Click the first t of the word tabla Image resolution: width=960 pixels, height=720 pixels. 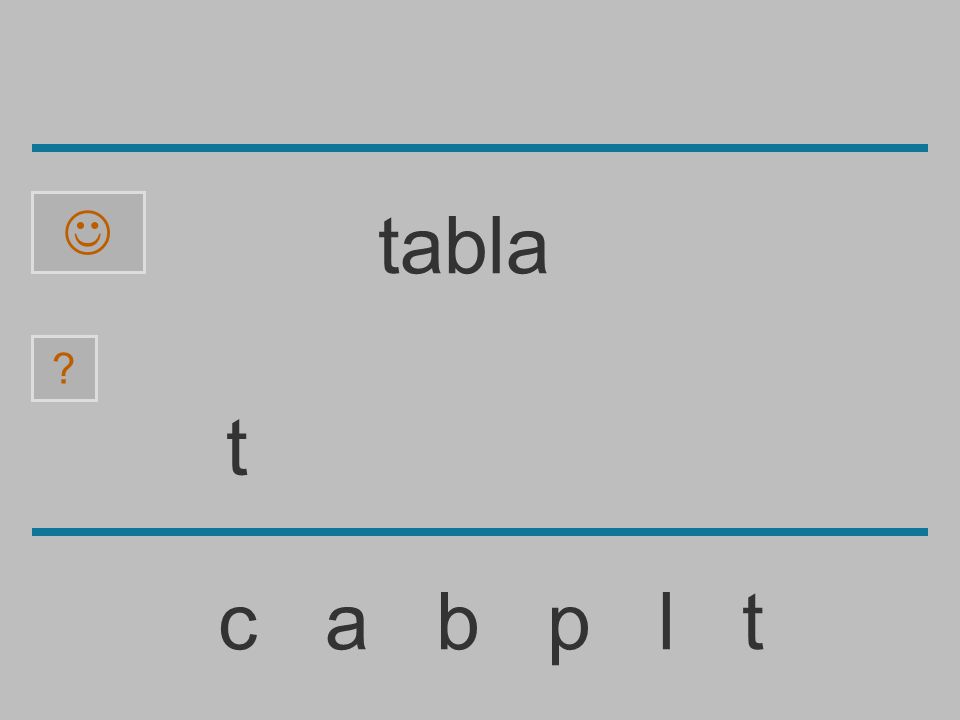click(x=389, y=247)
